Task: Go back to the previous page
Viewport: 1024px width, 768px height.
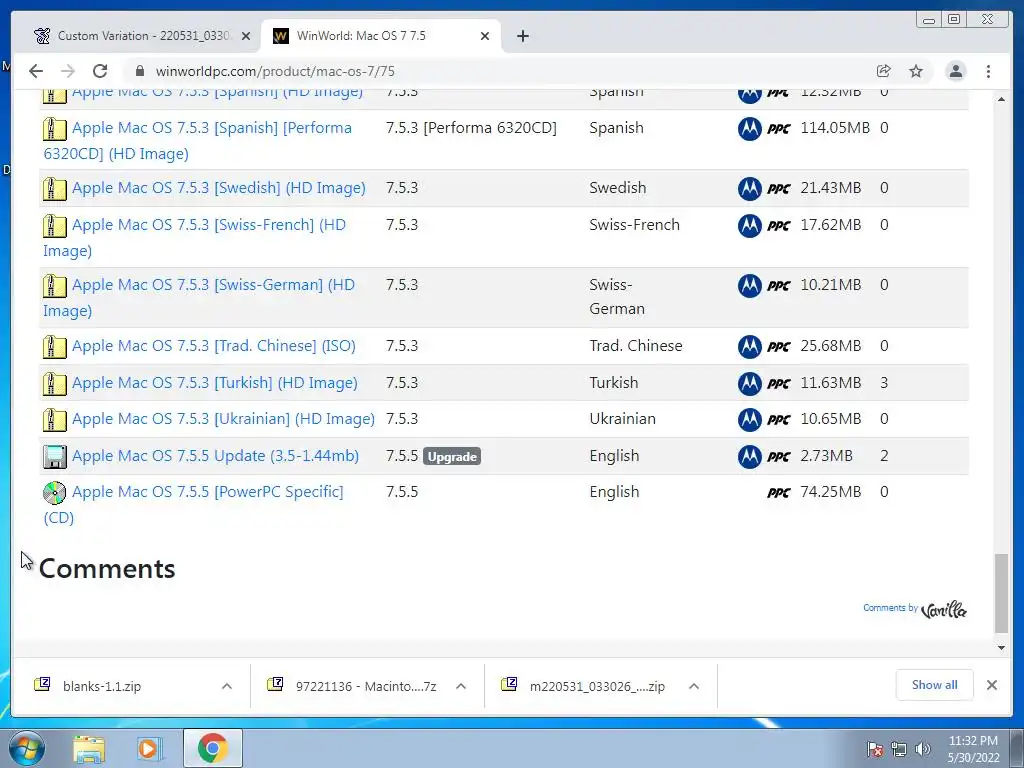Action: [x=36, y=71]
